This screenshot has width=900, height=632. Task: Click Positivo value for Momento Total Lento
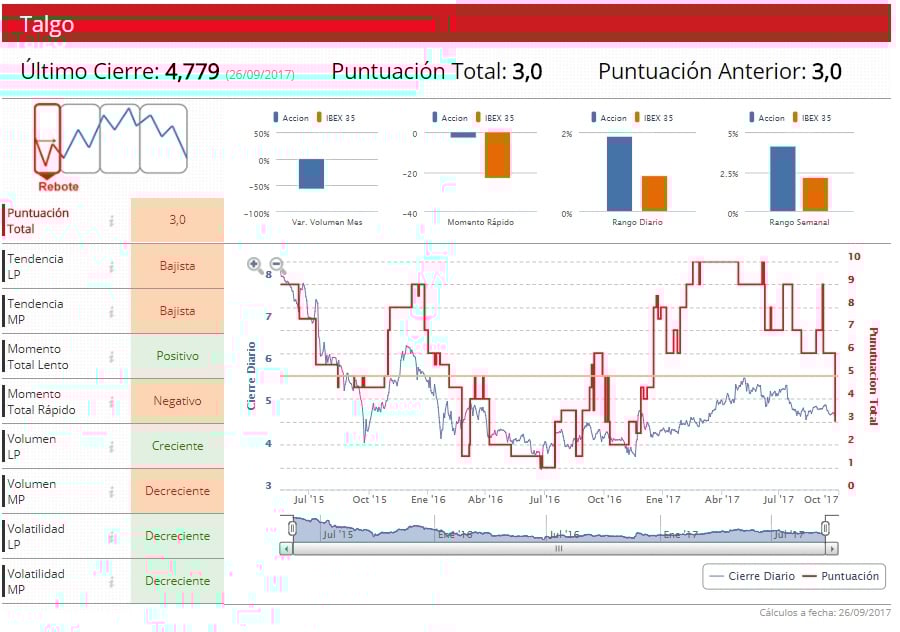pyautogui.click(x=177, y=356)
